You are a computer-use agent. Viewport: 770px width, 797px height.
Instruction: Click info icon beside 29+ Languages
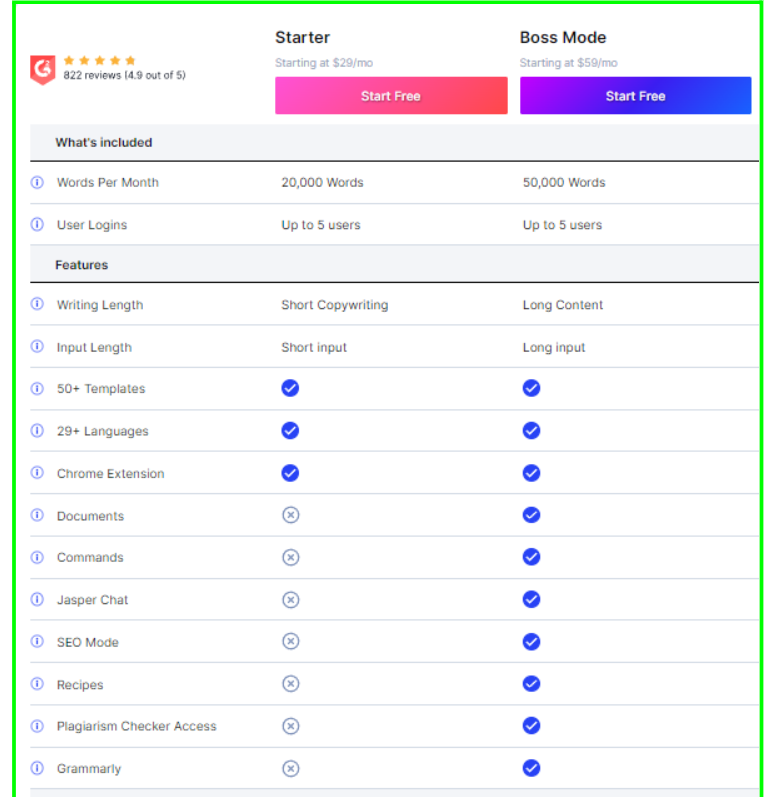pyautogui.click(x=37, y=431)
